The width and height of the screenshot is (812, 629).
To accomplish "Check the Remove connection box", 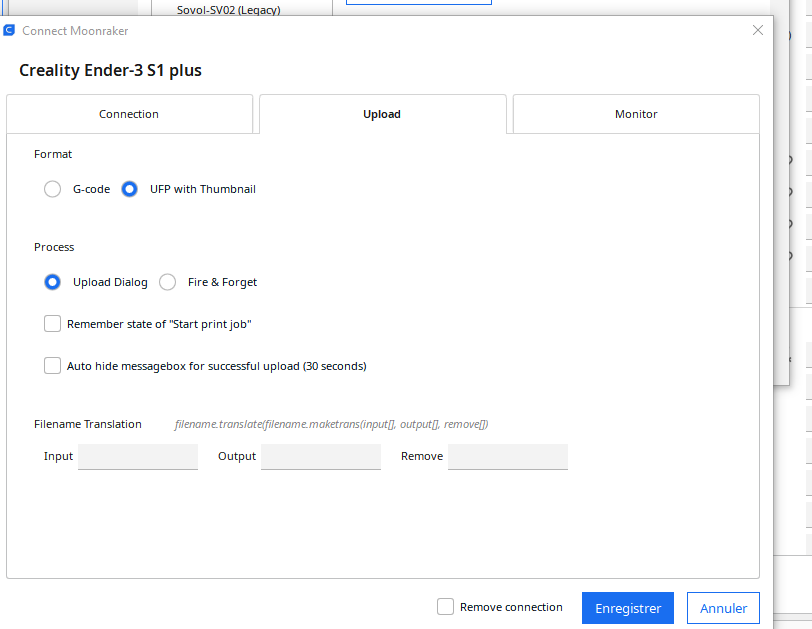I will coord(446,607).
